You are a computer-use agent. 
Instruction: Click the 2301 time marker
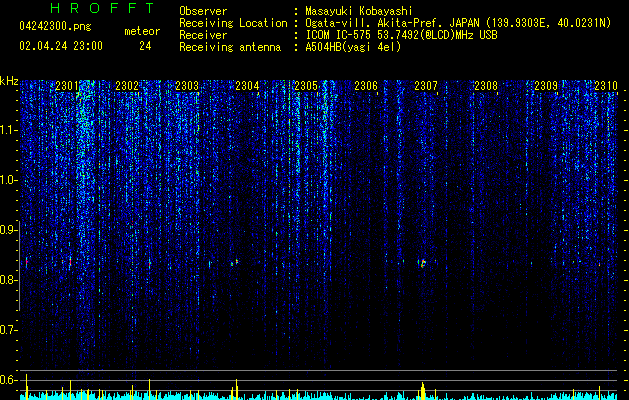[67, 86]
